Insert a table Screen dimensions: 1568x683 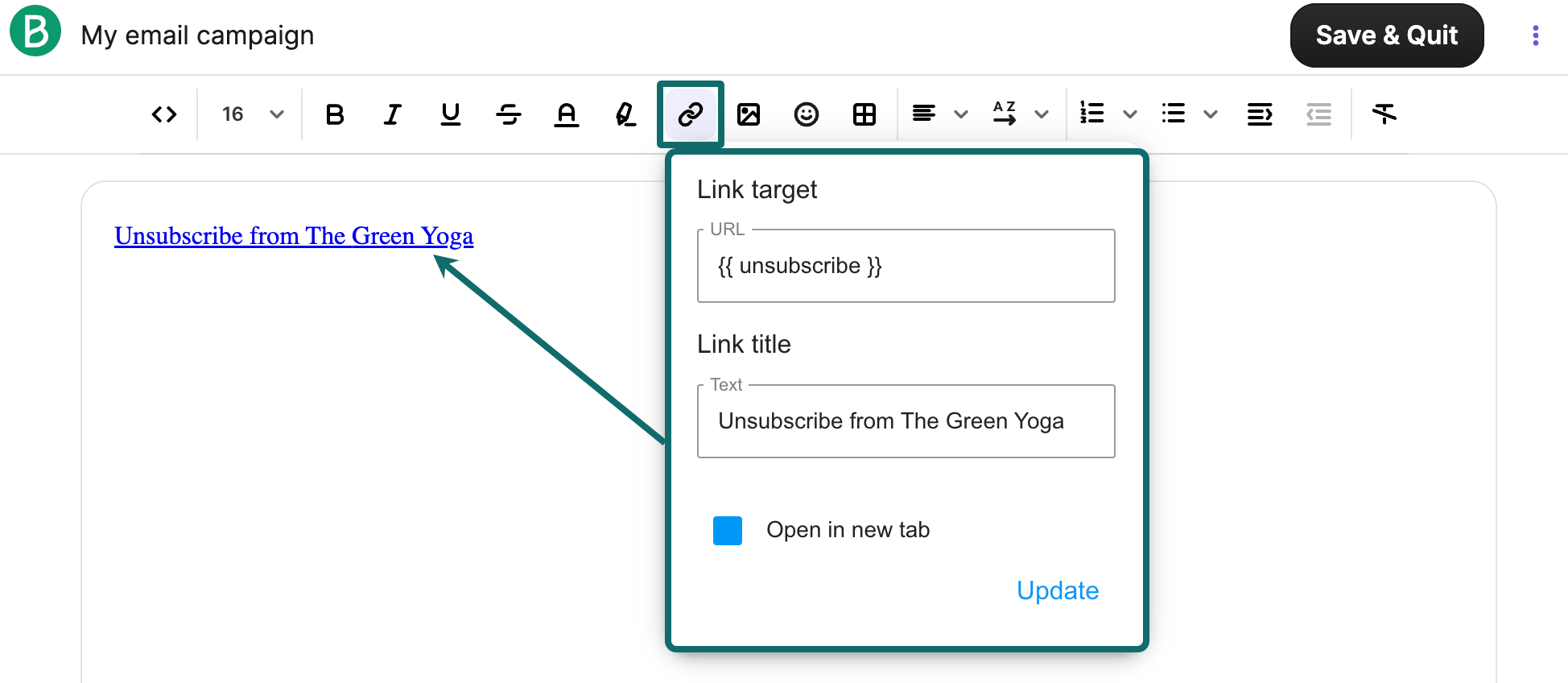point(864,114)
